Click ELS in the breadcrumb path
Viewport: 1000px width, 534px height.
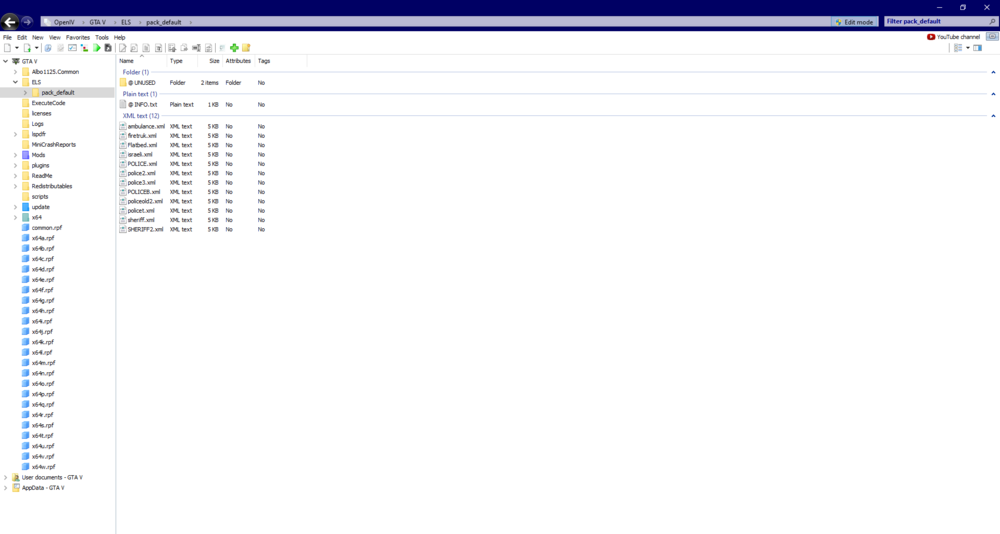tap(126, 22)
